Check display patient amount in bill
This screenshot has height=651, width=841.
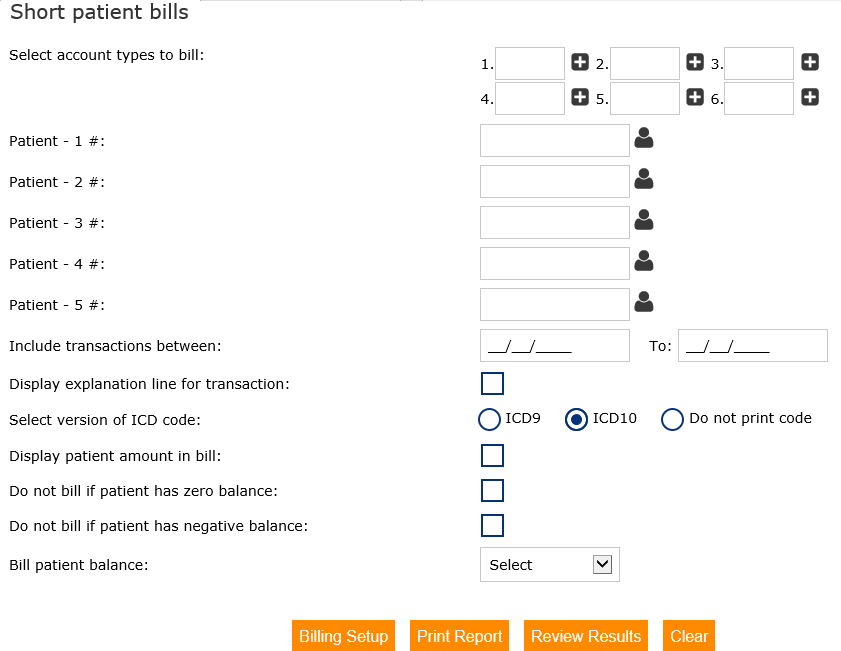click(492, 456)
